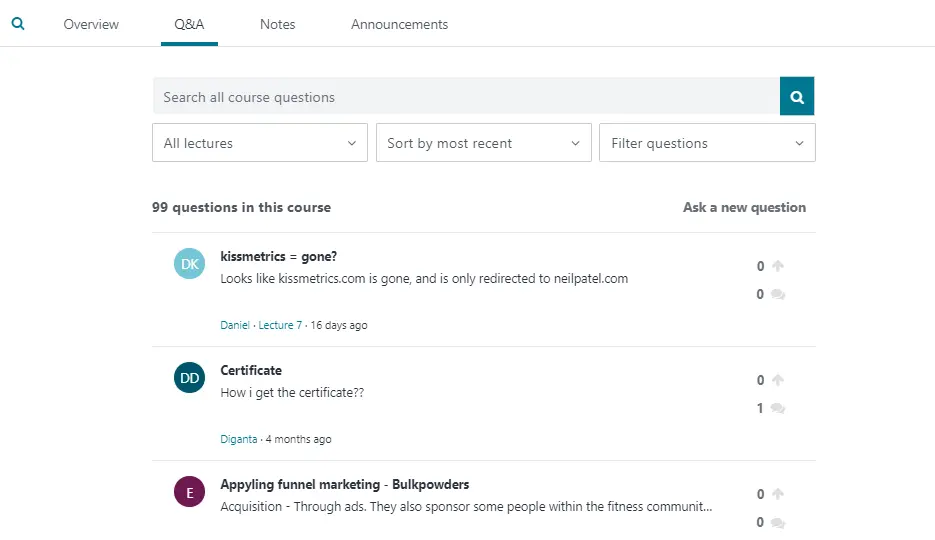This screenshot has height=540, width=935.
Task: Click the magnifier icon beside Overview tab
Action: (x=17, y=24)
